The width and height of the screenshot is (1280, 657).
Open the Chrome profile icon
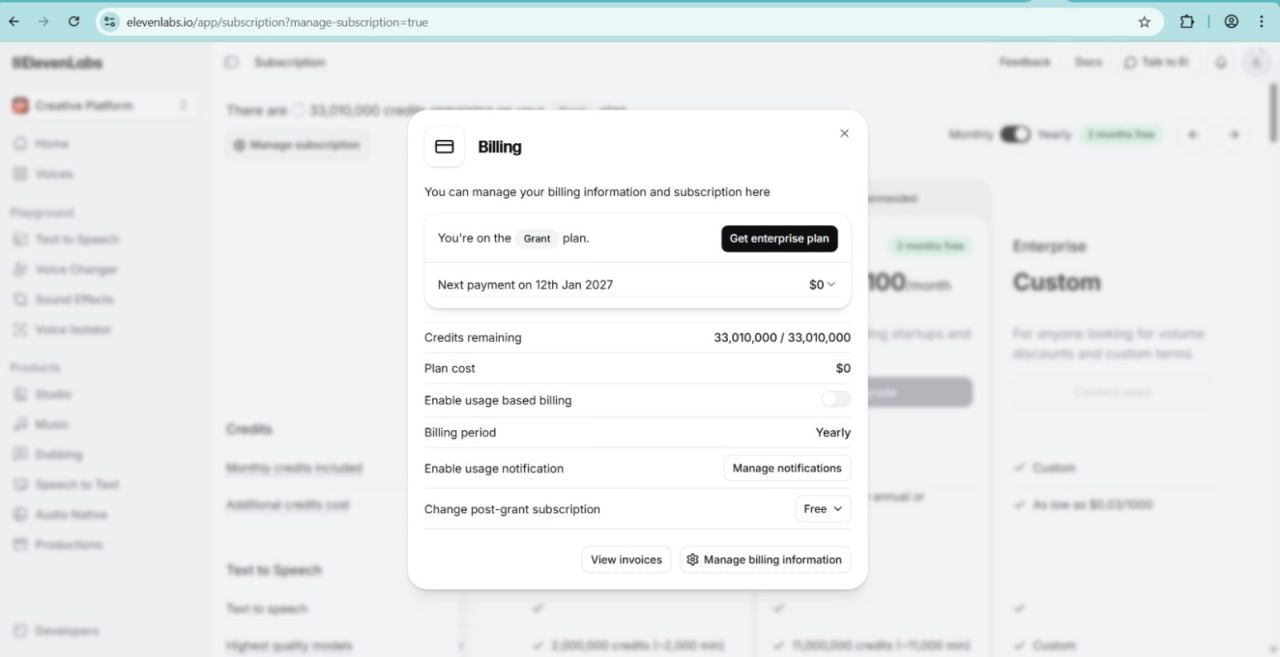click(x=1231, y=21)
